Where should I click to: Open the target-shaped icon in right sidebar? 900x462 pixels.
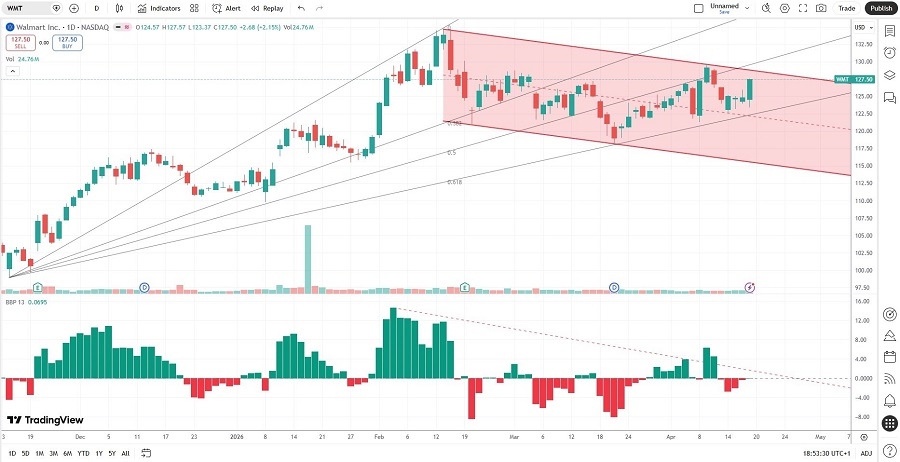(890, 314)
